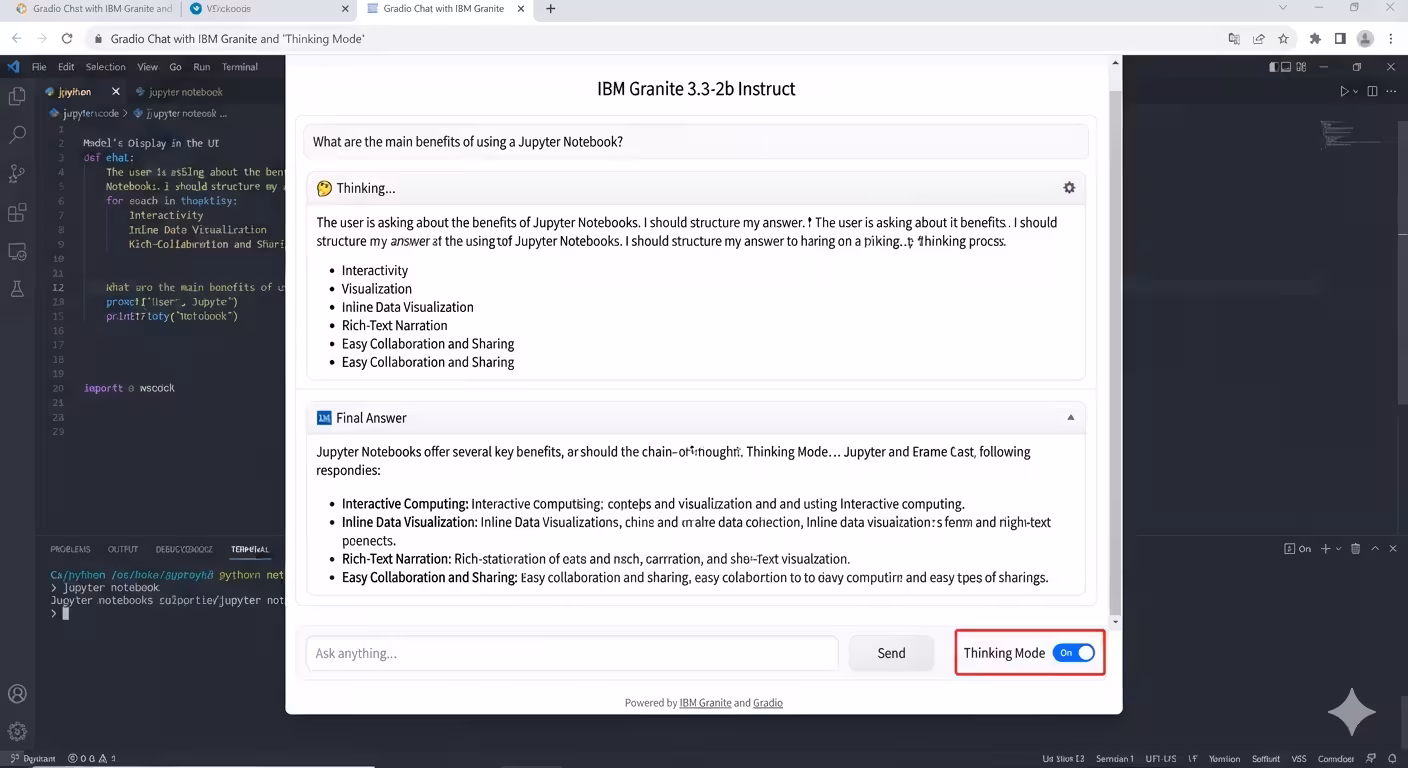Viewport: 1408px width, 768px height.
Task: Click the Ask anything input field
Action: (x=572, y=653)
